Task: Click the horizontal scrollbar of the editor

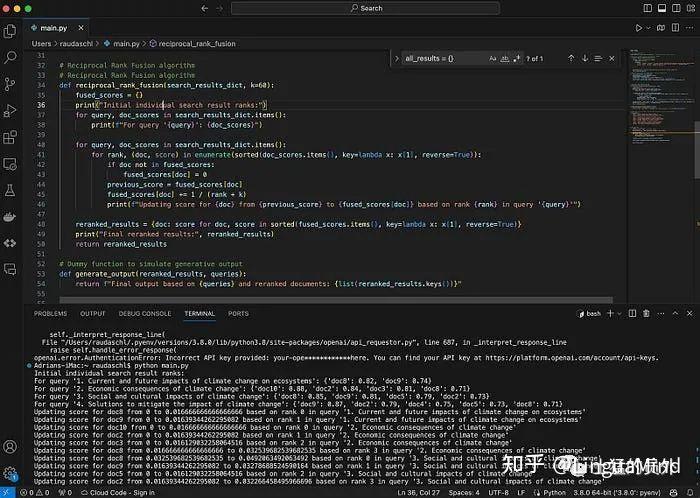Action: [336, 300]
